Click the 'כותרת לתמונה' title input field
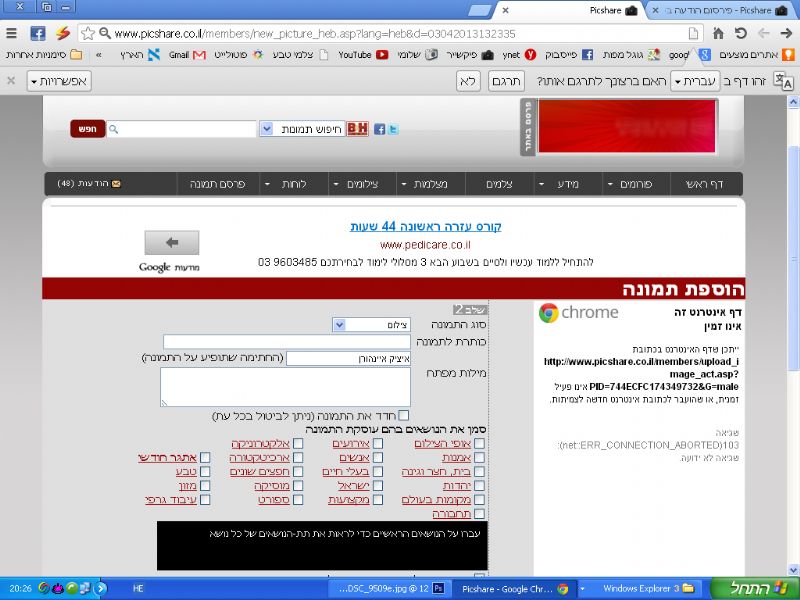Viewport: 800px width, 600px height. click(x=287, y=342)
